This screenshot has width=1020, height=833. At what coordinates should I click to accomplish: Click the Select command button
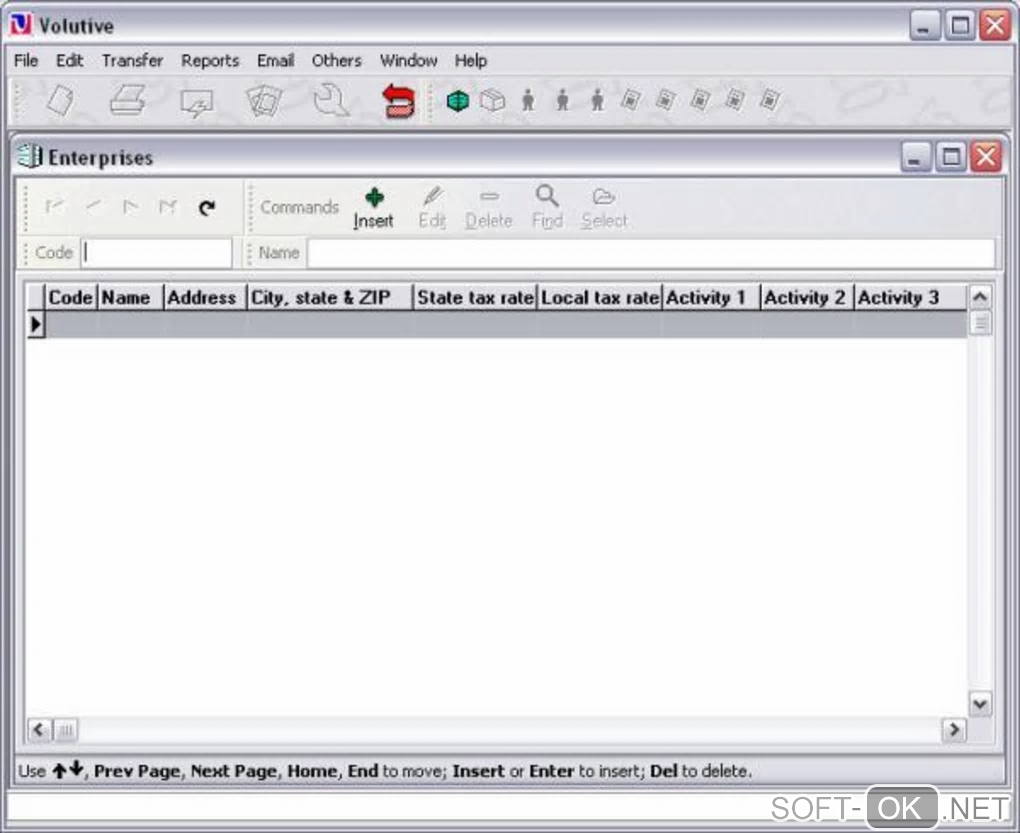click(604, 208)
